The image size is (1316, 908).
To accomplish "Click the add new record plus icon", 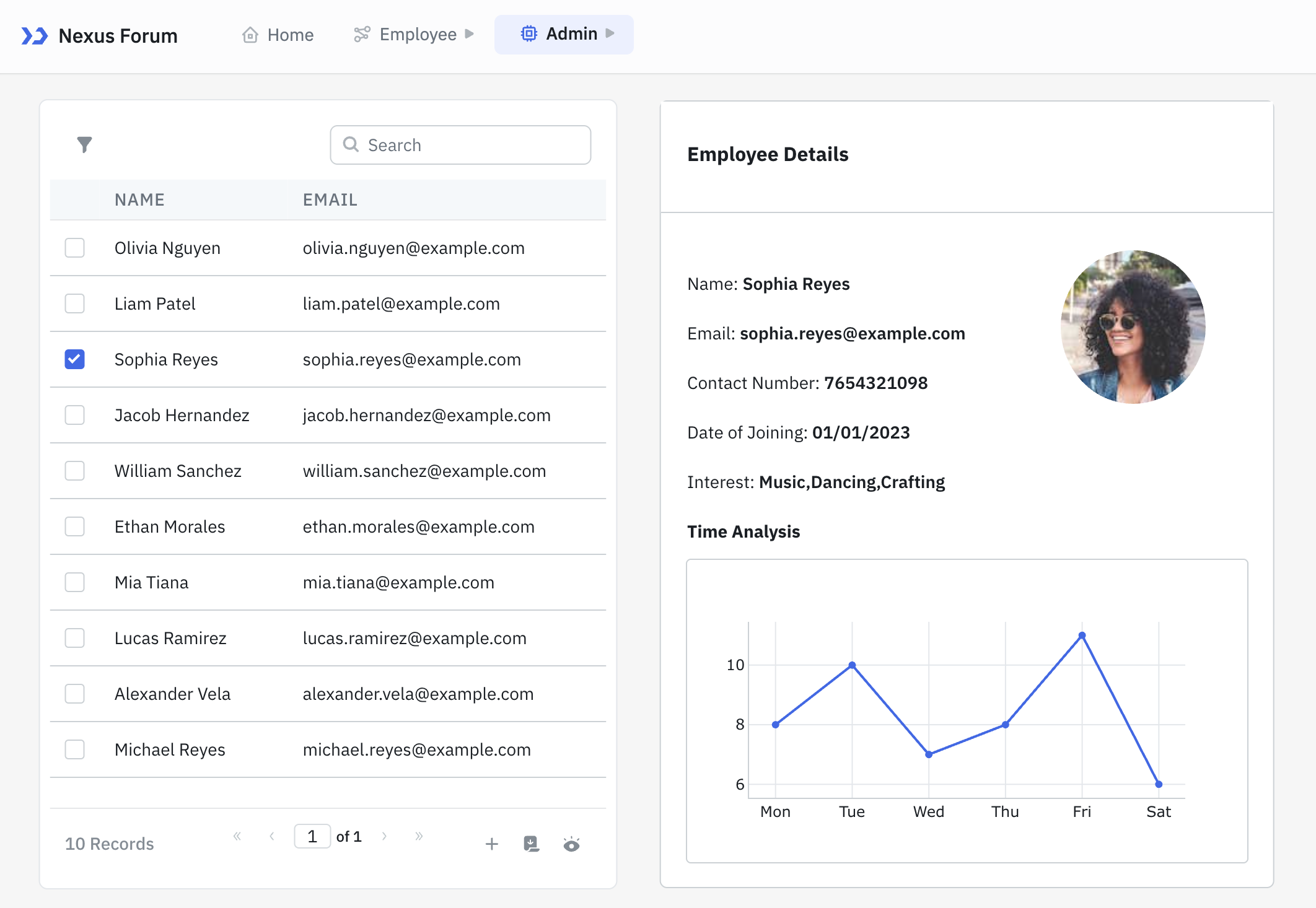I will (491, 844).
